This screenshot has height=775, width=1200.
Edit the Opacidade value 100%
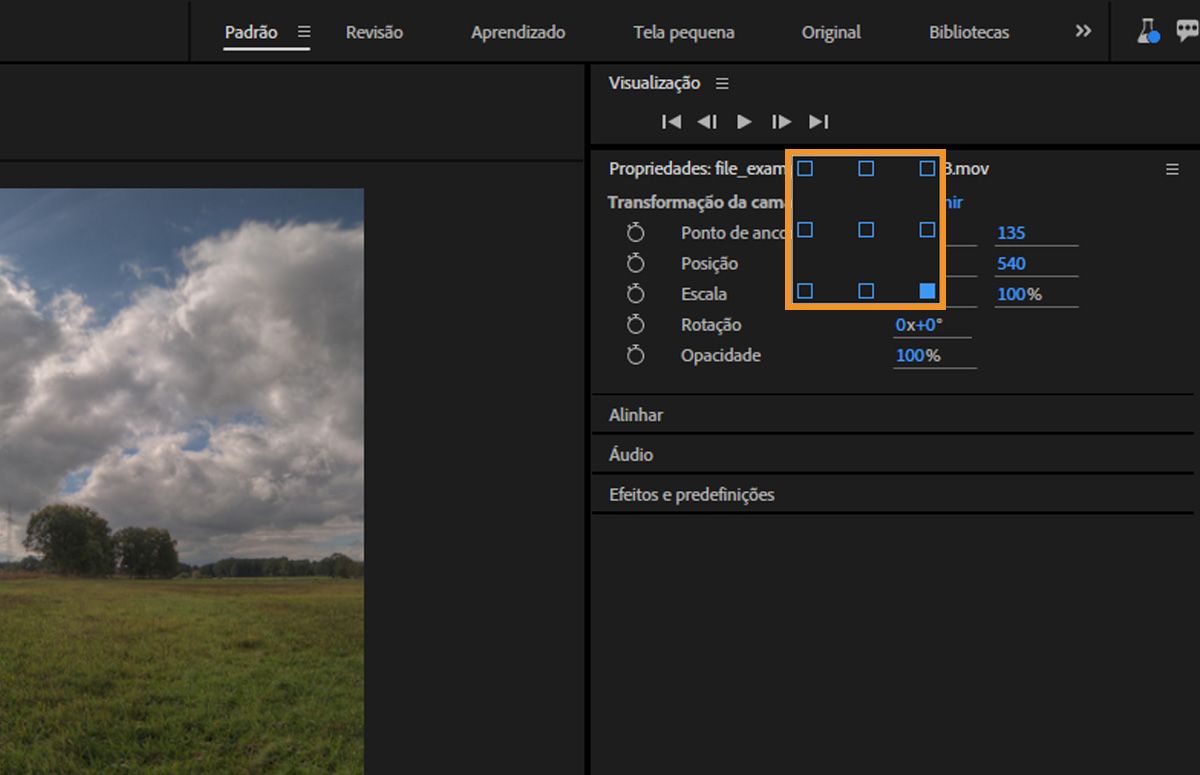click(918, 356)
